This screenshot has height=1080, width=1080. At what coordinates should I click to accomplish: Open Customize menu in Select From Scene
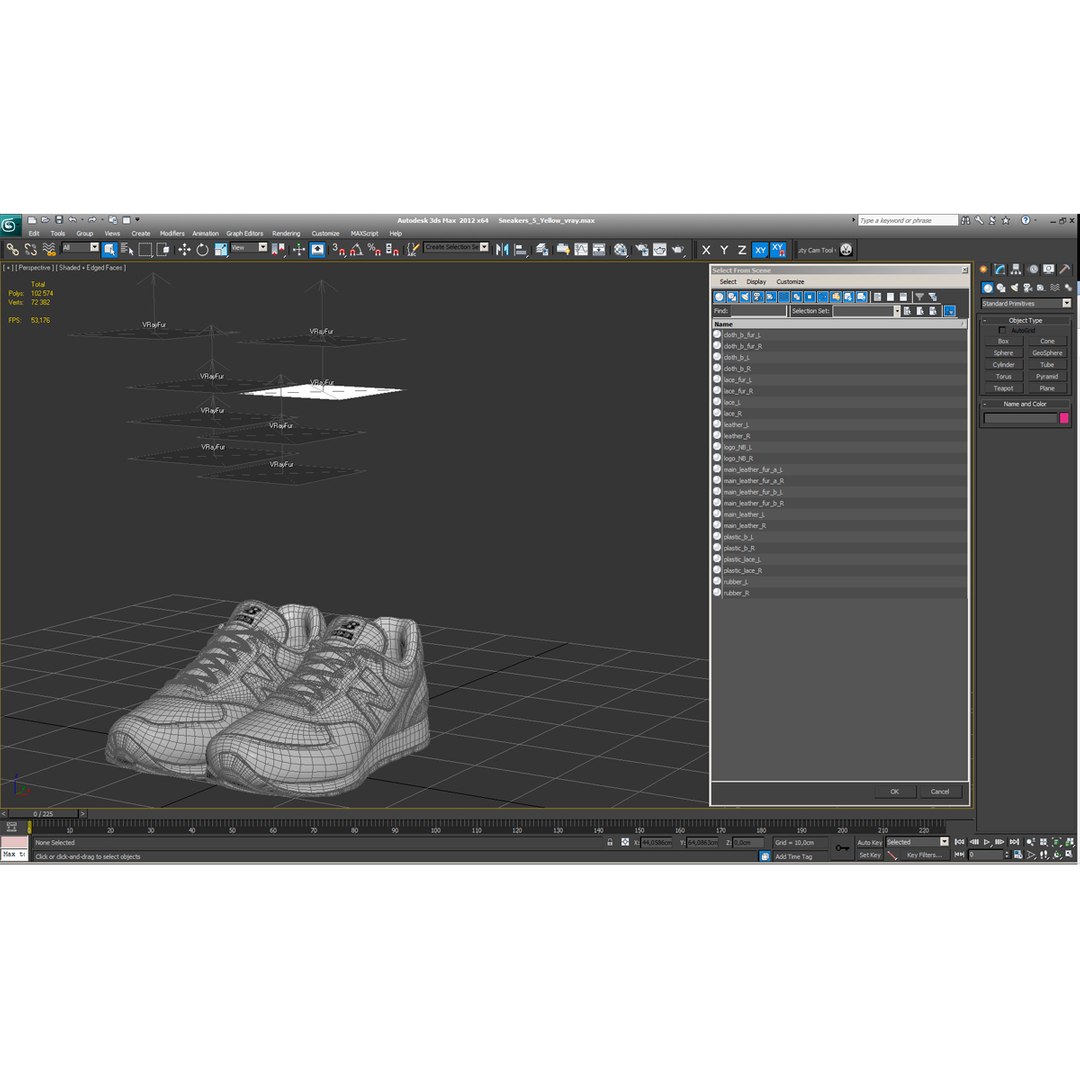tap(790, 282)
